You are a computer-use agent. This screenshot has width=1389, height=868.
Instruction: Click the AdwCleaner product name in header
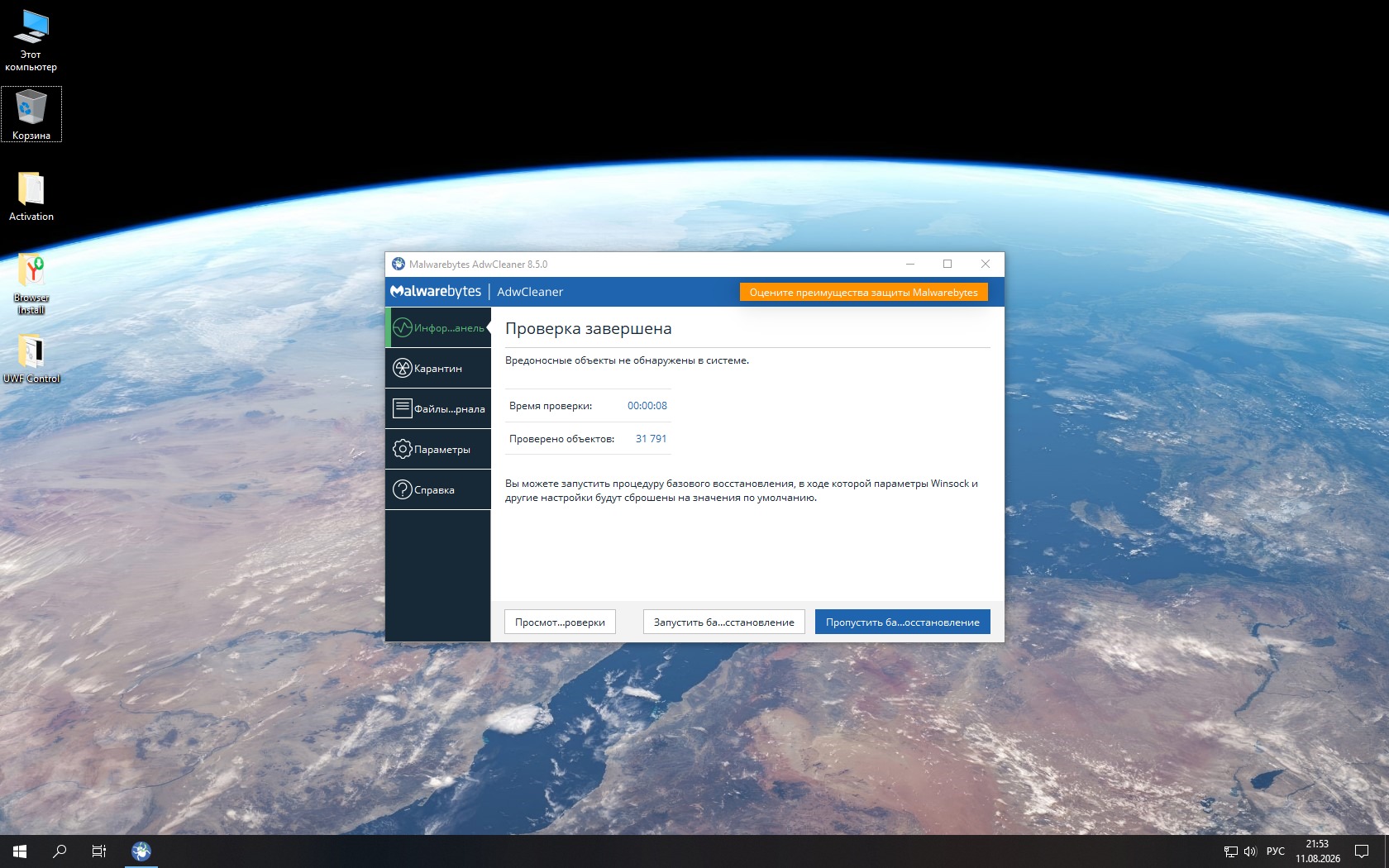(530, 292)
